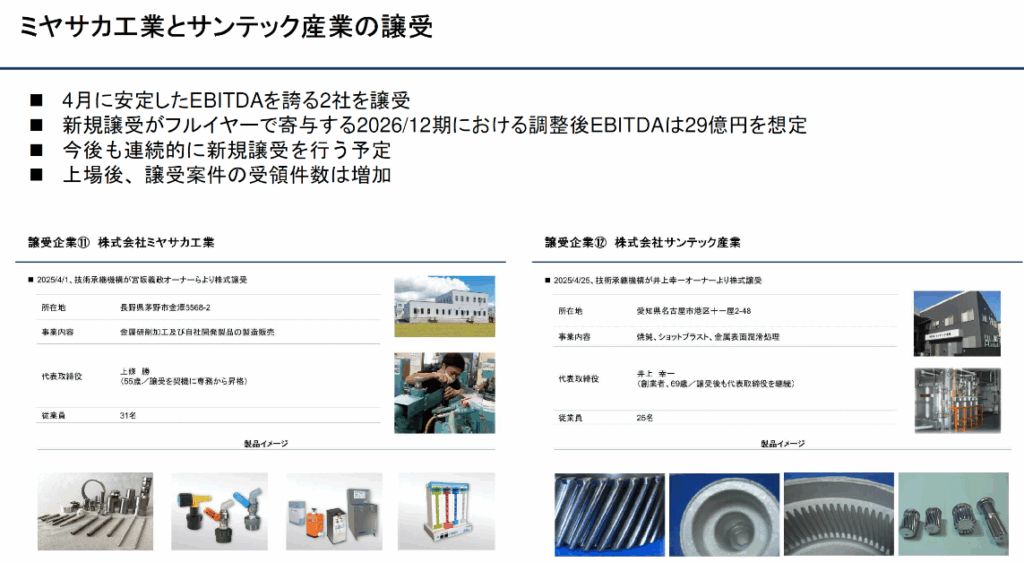This screenshot has width=1024, height=563.
Task: Select the product image of orange and gray machines
Action: point(334,511)
